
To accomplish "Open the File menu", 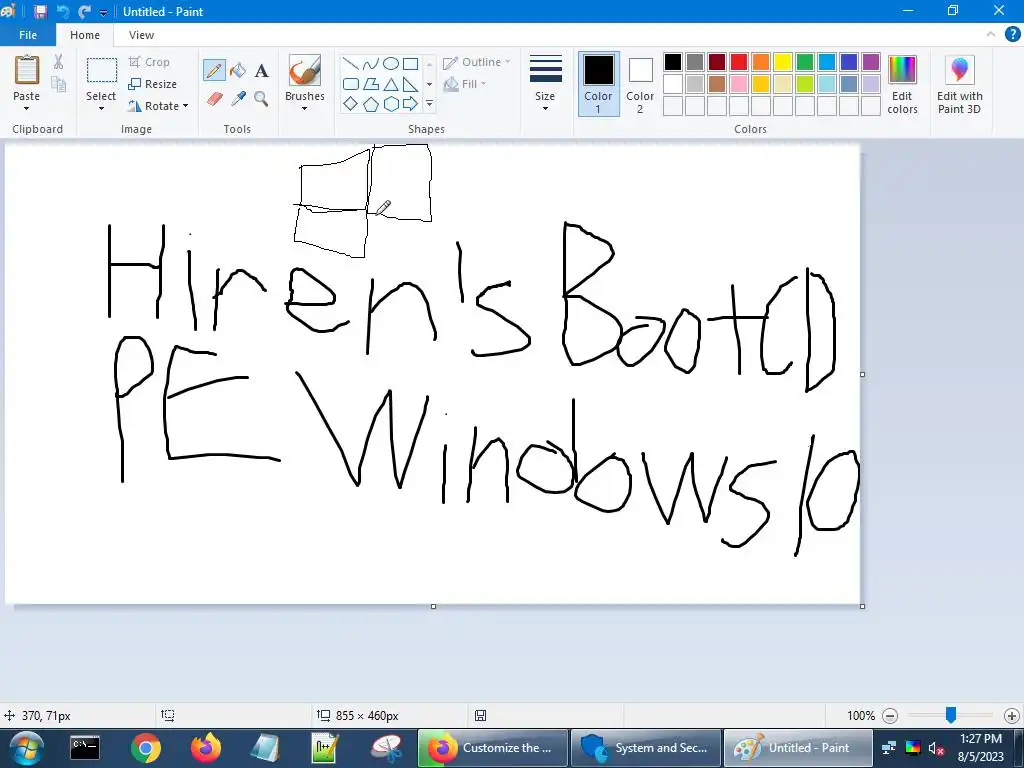I will (28, 35).
